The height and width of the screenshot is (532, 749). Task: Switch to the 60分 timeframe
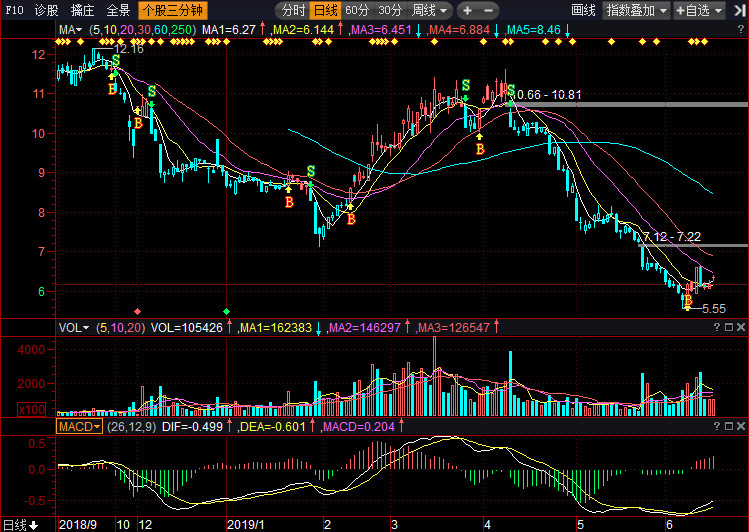click(x=356, y=10)
